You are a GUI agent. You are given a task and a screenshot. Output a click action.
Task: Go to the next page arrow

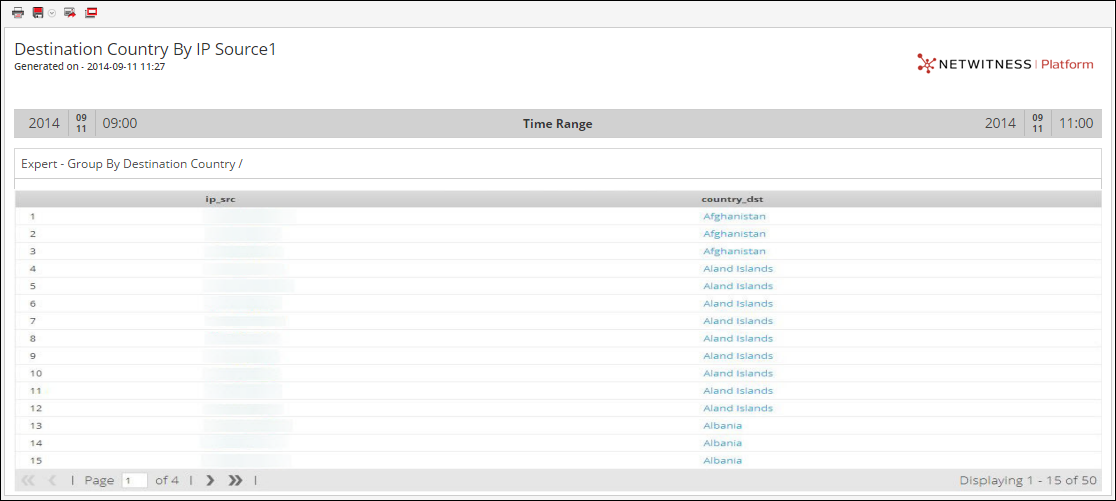pyautogui.click(x=210, y=480)
